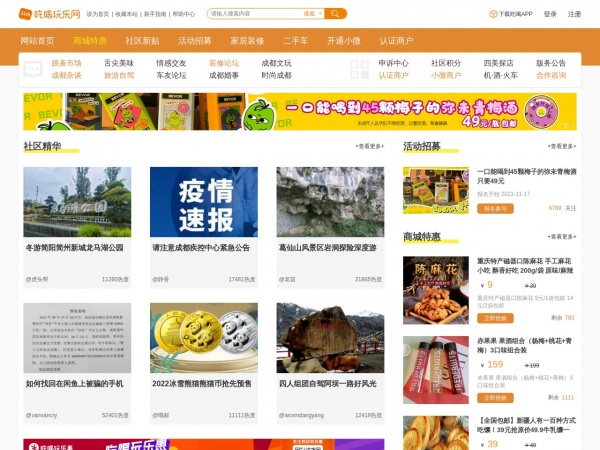
Task: Open the 疫情速报 thumbnail
Action: pos(204,202)
